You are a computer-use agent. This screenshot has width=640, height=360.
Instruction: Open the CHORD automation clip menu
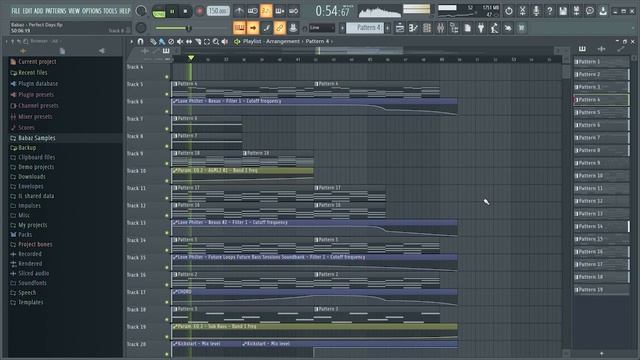175,292
